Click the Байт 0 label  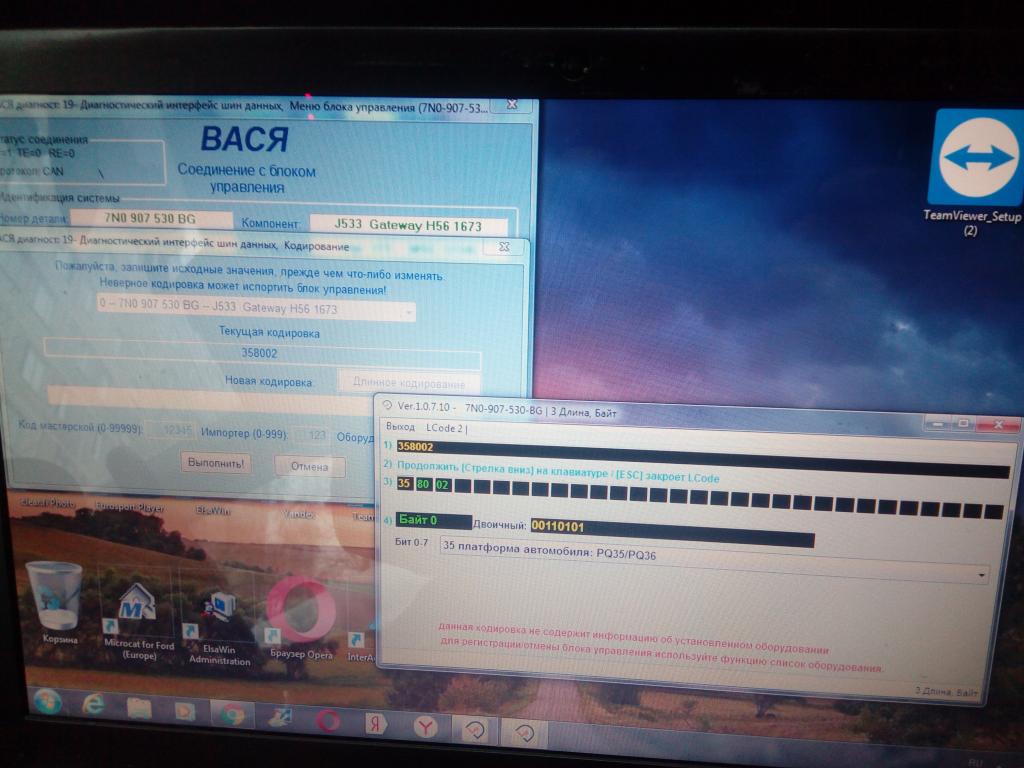tap(433, 520)
